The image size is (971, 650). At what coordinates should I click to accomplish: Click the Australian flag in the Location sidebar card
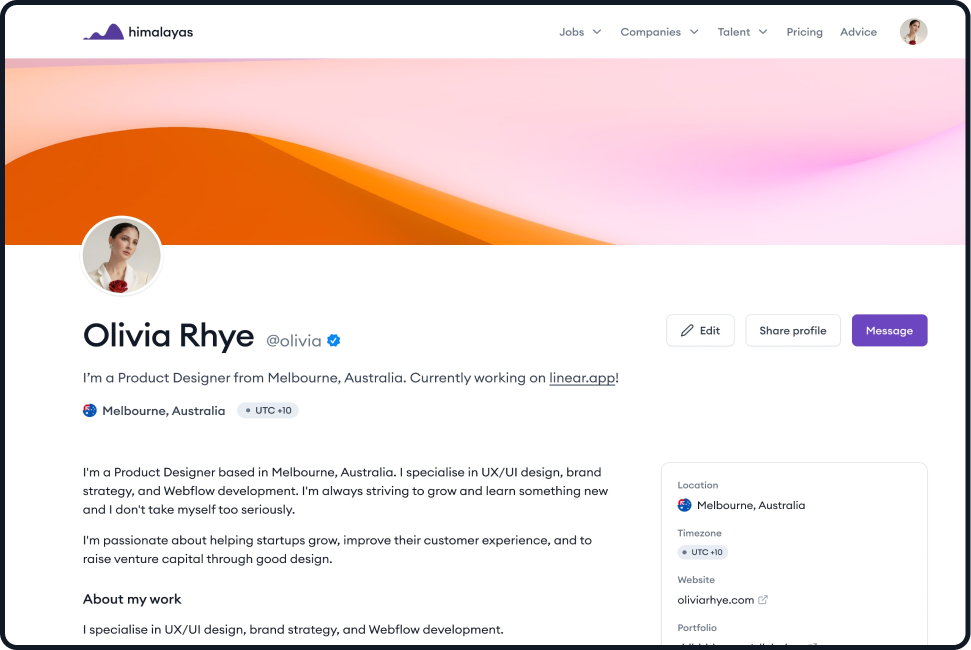click(x=684, y=505)
